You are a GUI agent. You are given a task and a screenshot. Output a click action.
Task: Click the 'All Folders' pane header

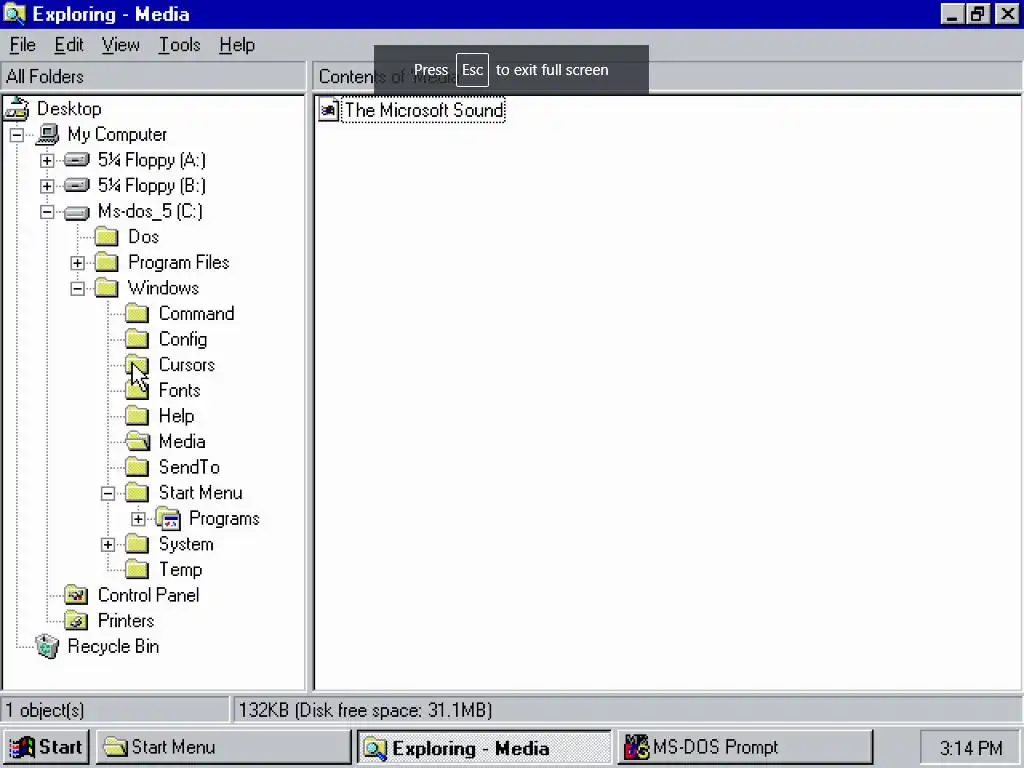[153, 76]
